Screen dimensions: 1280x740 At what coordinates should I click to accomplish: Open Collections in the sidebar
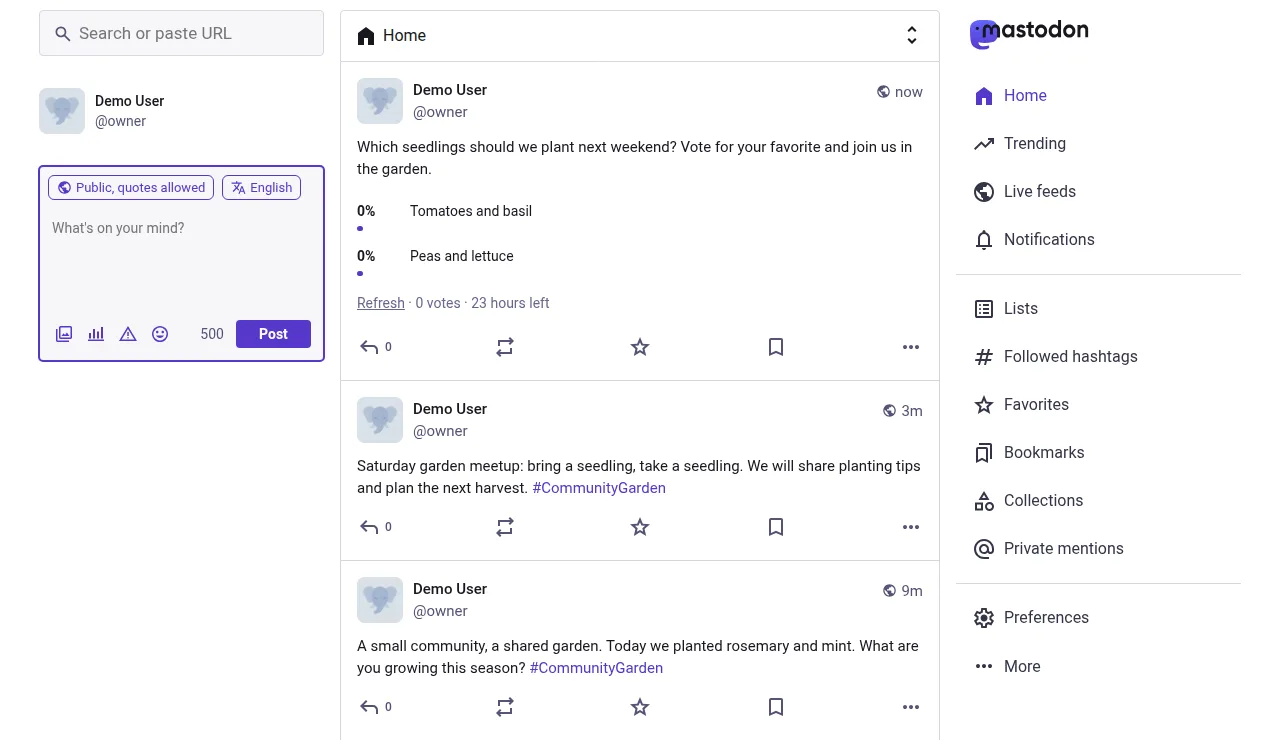point(1028,500)
